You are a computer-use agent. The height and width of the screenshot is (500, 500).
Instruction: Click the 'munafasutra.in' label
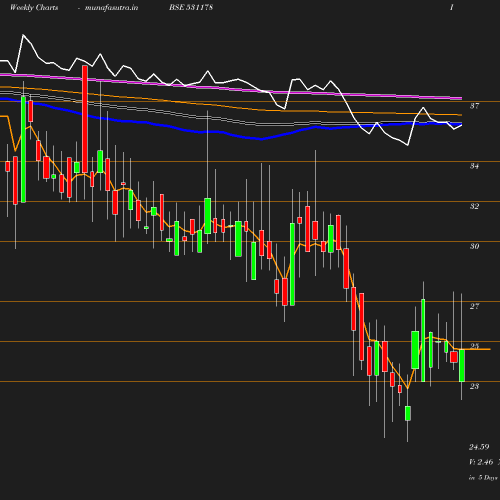(111, 8)
